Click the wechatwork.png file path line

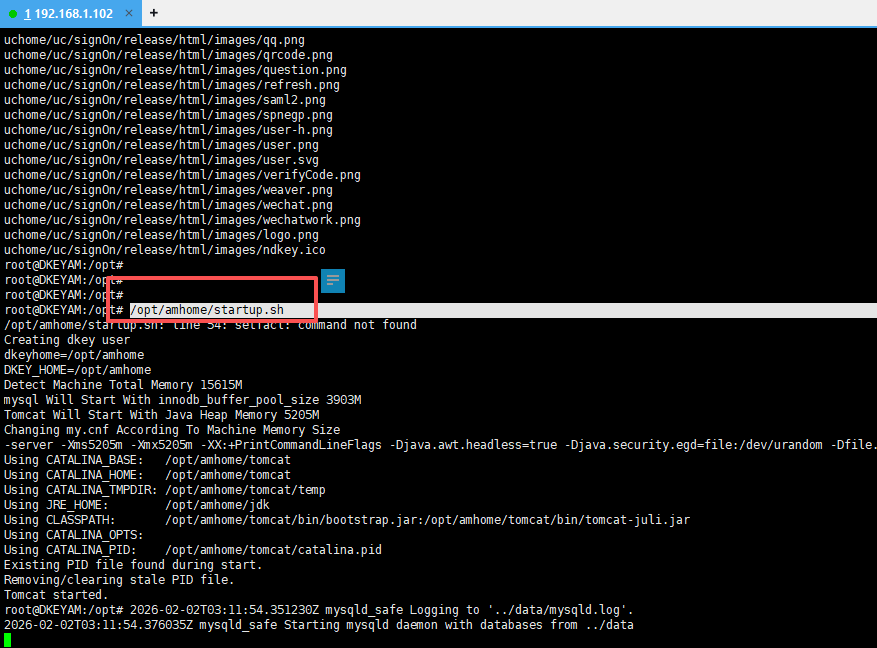182,220
